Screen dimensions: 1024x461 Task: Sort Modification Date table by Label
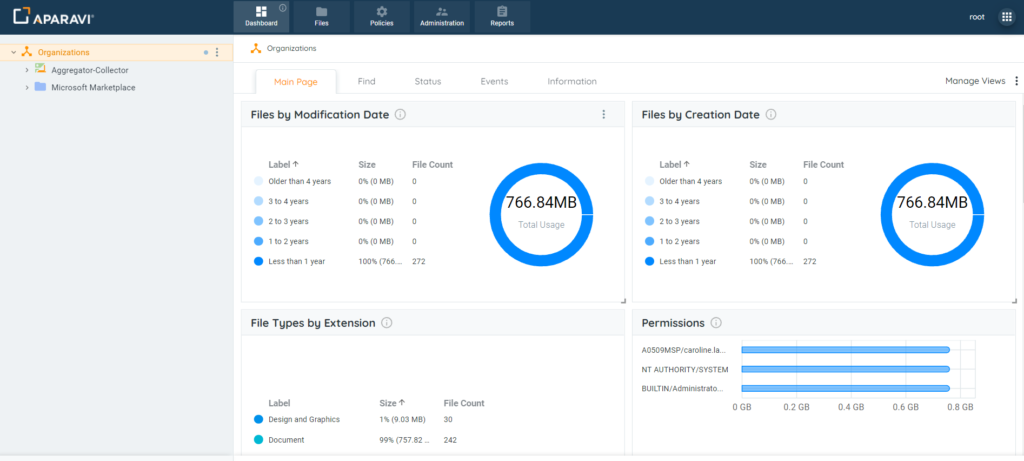(283, 165)
